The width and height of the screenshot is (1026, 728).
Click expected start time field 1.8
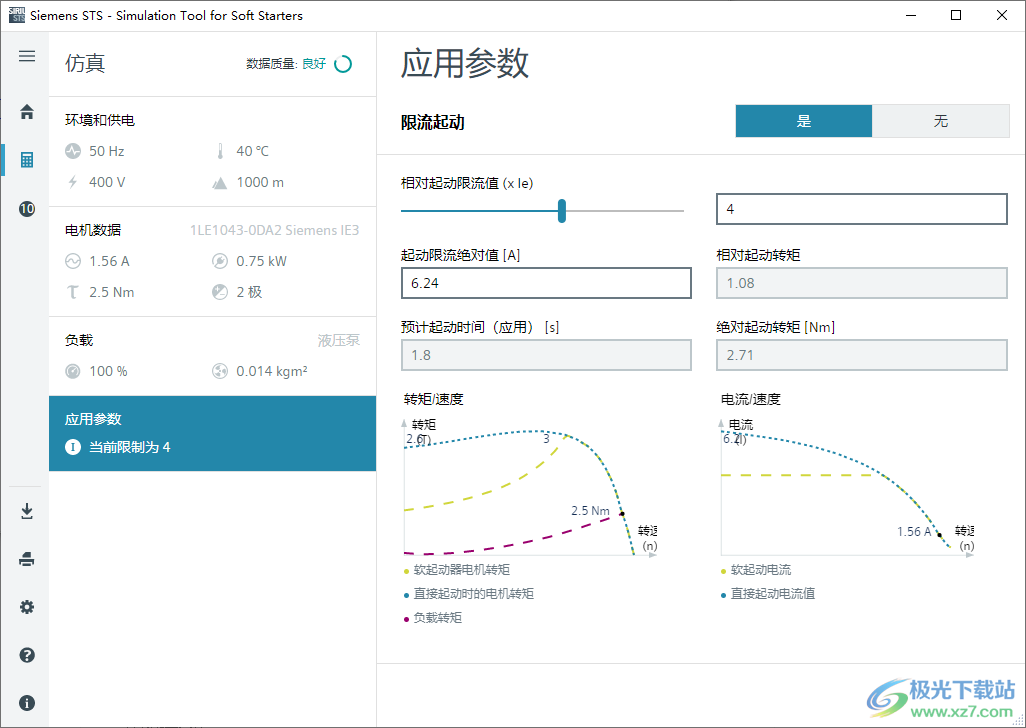(546, 355)
